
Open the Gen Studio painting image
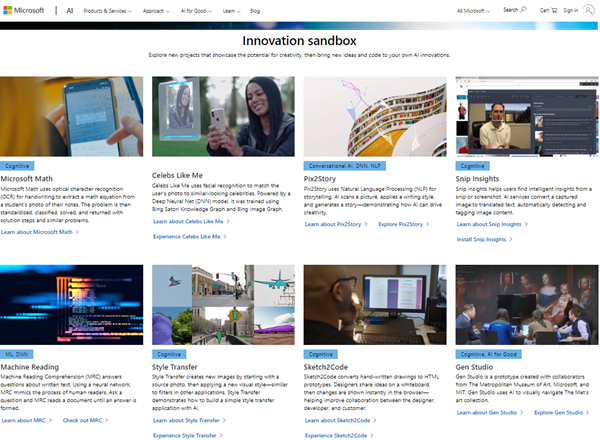527,305
